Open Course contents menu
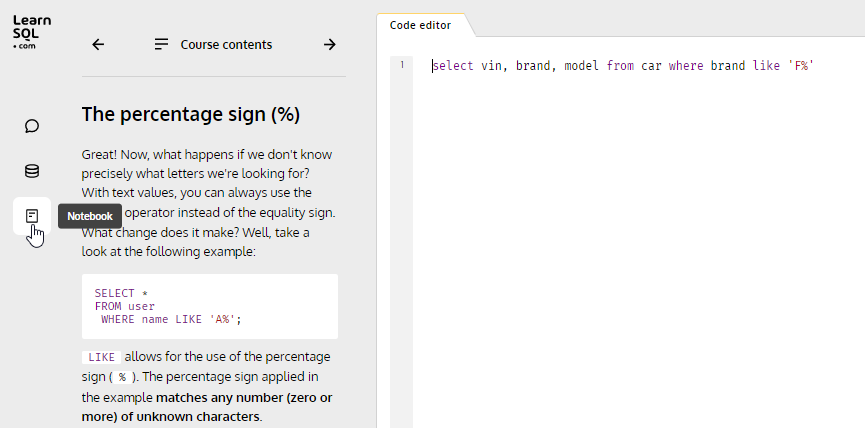 [x=213, y=45]
